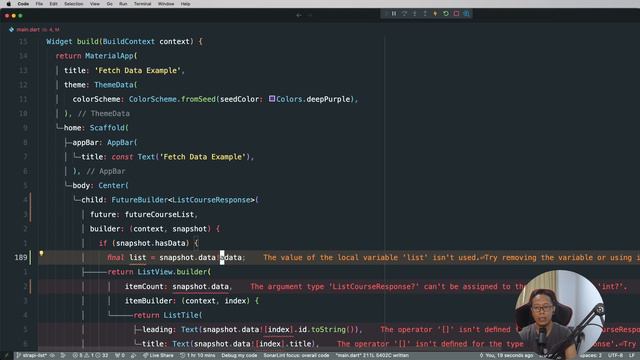Viewport: 640px width, 360px height.
Task: Click 'ListView.builder' in return statement
Action: [172, 272]
